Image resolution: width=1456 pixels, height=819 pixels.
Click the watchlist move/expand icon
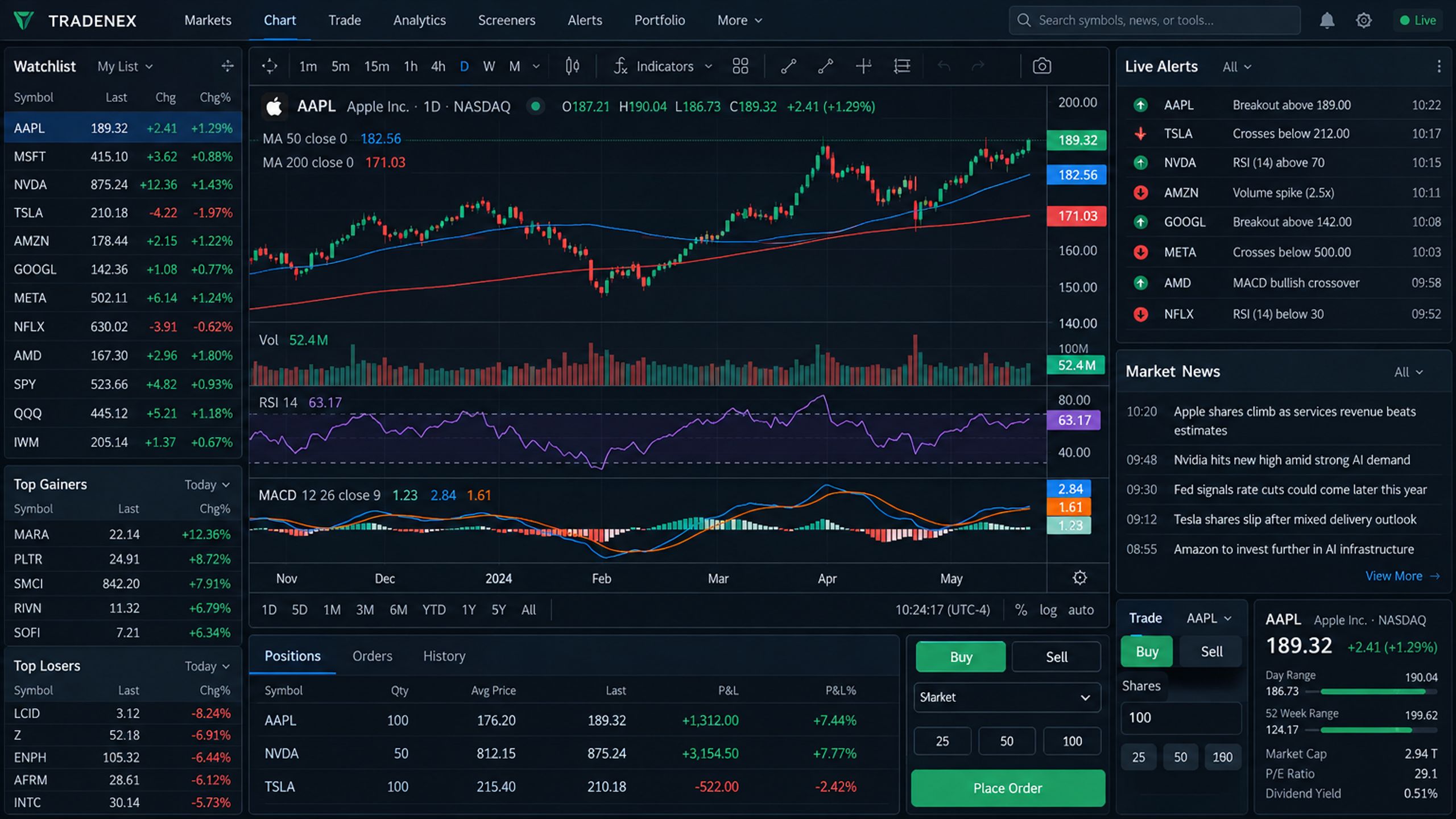point(227,66)
